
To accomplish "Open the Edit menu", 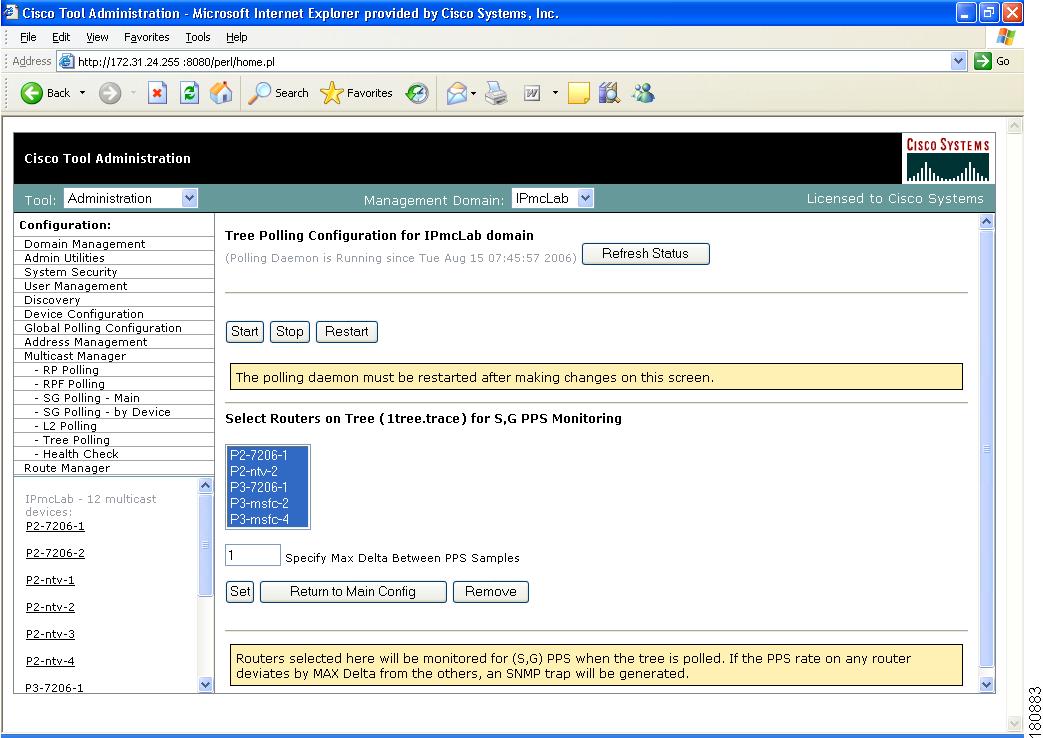I will coord(61,37).
